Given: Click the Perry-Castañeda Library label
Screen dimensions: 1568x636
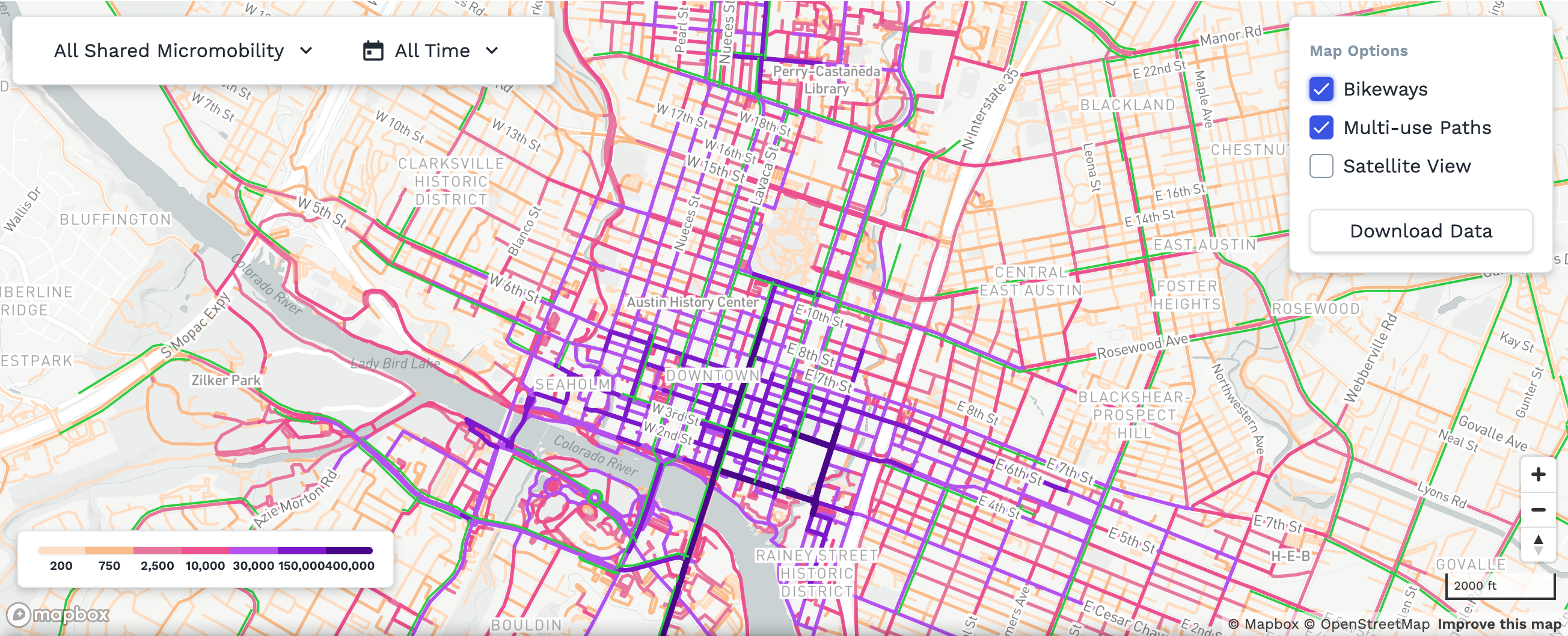Looking at the screenshot, I should coord(827,80).
